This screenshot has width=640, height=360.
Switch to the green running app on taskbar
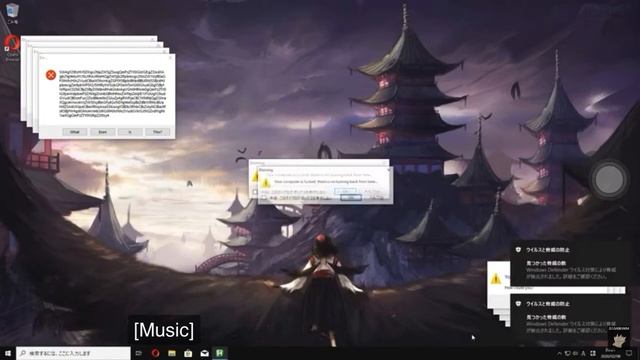pyautogui.click(x=220, y=353)
